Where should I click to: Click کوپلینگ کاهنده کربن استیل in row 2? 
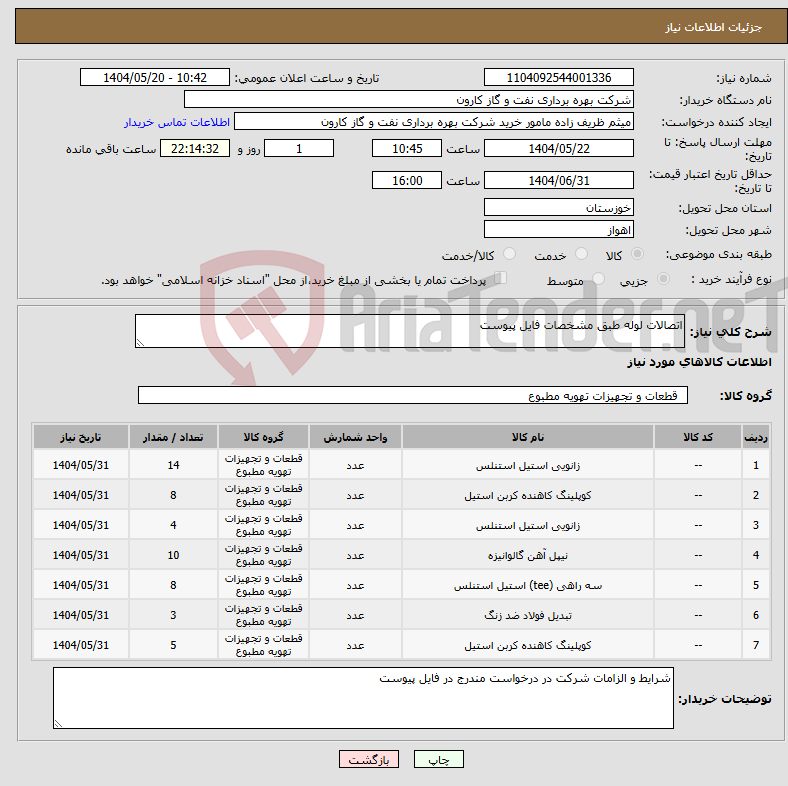[x=528, y=496]
